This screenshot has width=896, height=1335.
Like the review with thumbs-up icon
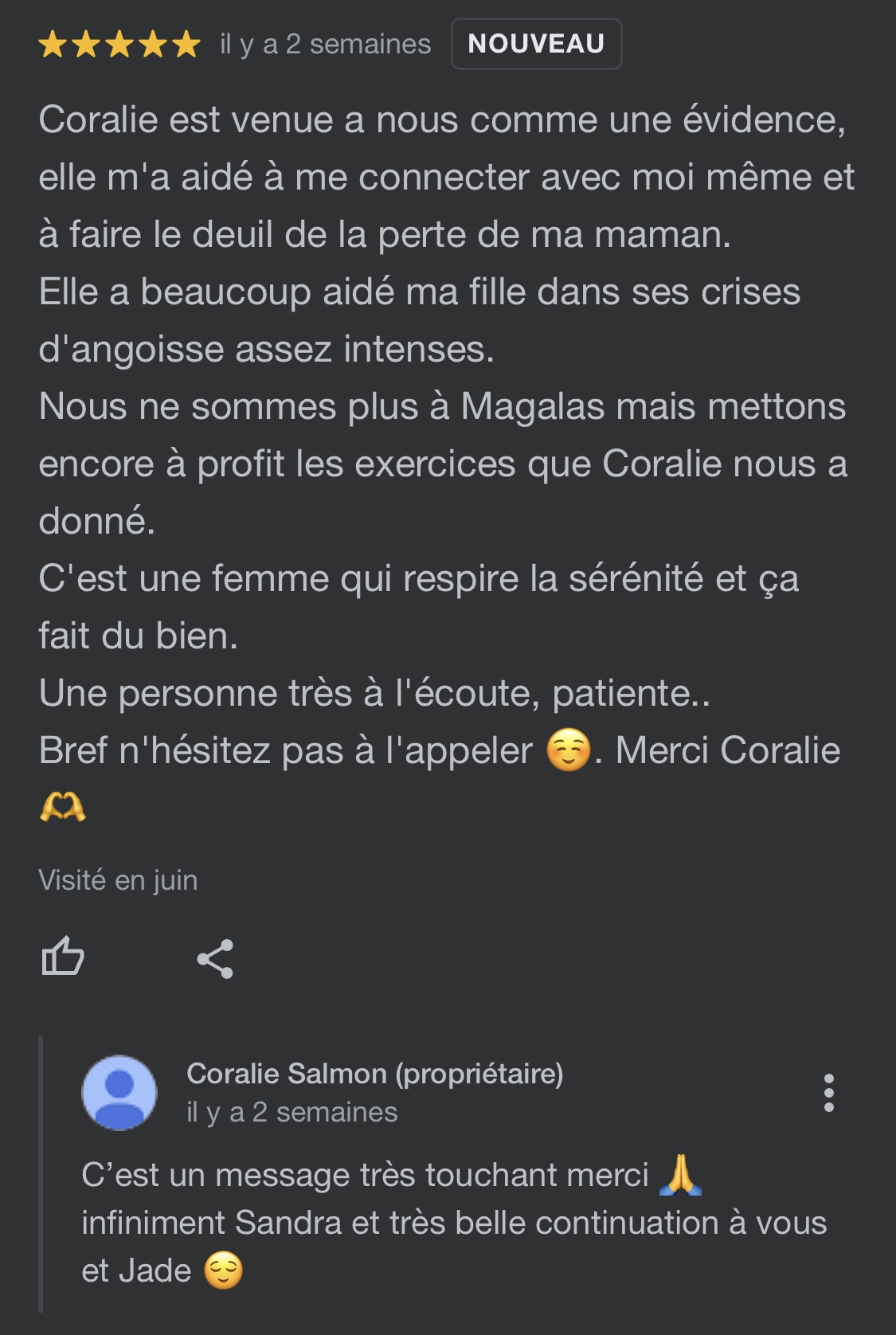63,956
